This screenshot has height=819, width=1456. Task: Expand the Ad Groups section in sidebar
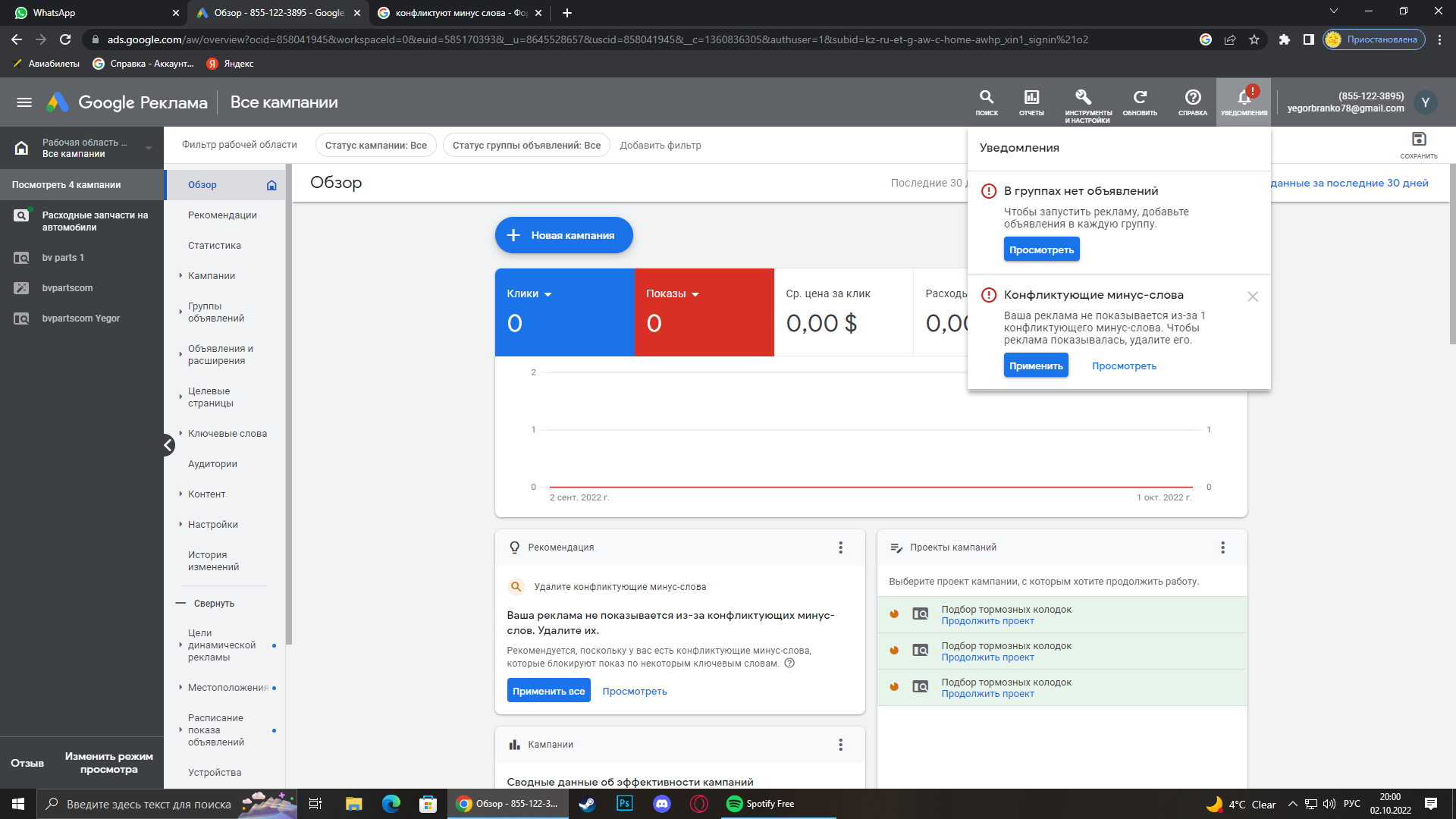180,311
